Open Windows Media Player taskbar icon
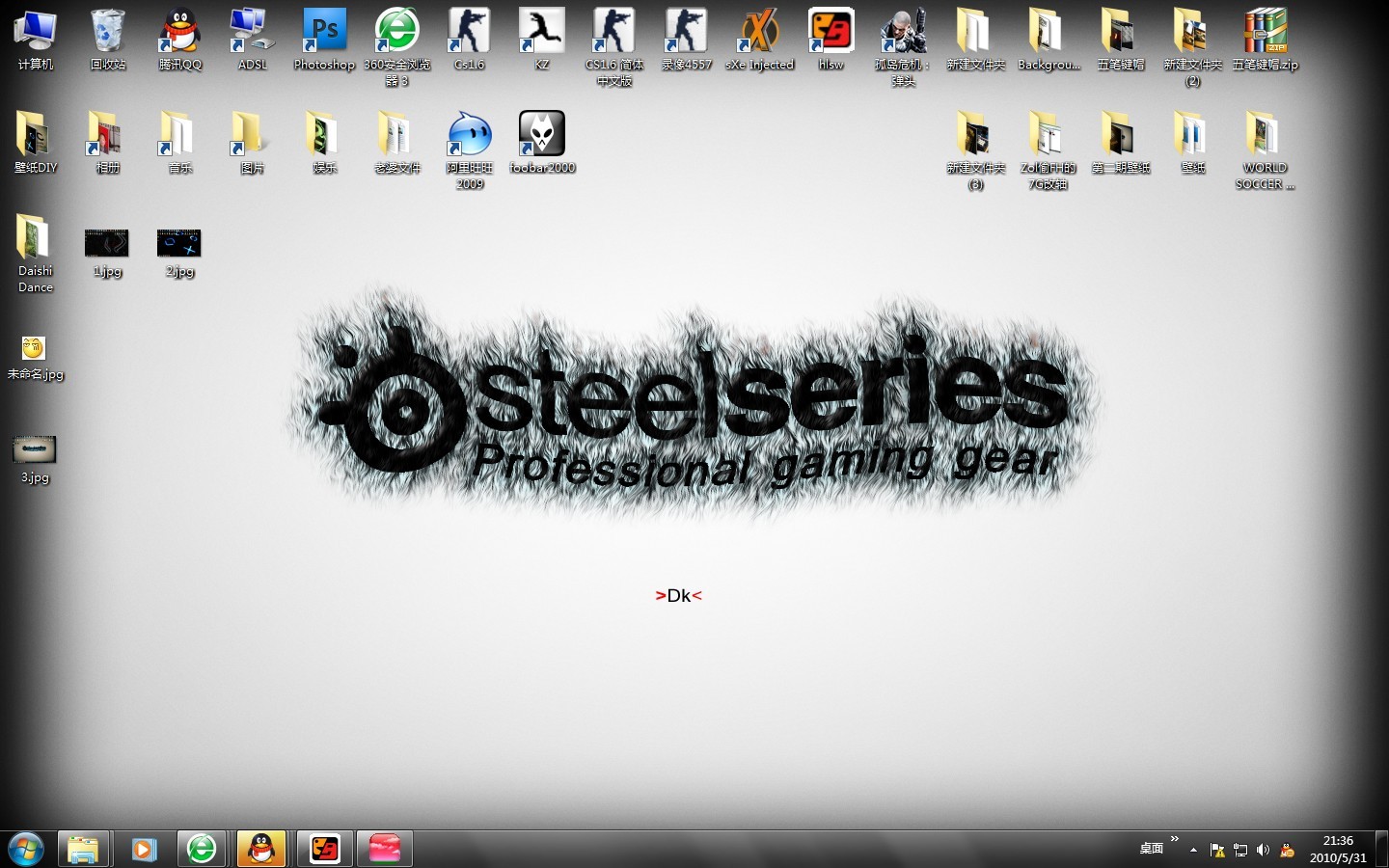This screenshot has height=868, width=1389. coord(143,849)
